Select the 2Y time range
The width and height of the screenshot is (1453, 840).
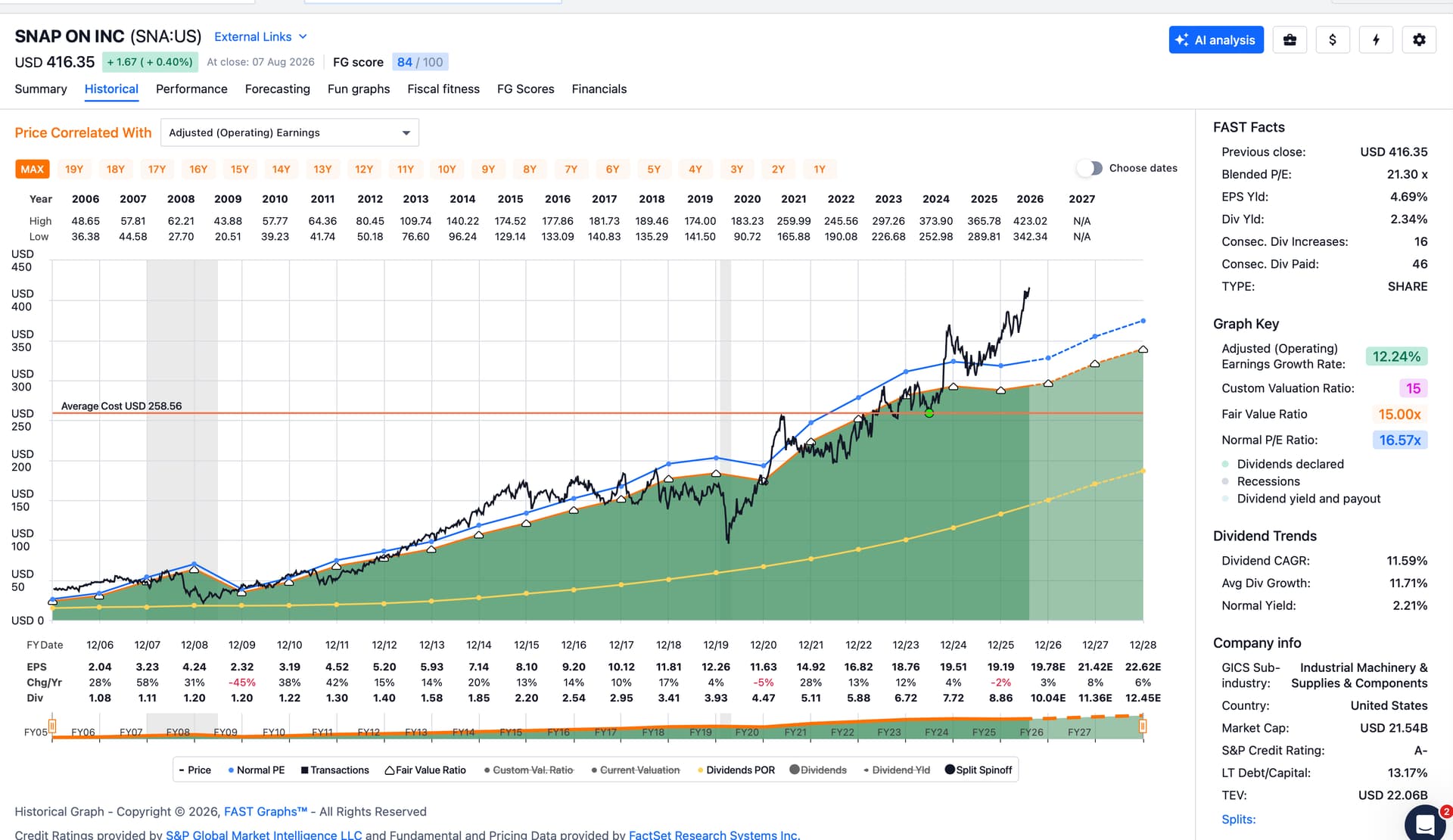pos(778,169)
